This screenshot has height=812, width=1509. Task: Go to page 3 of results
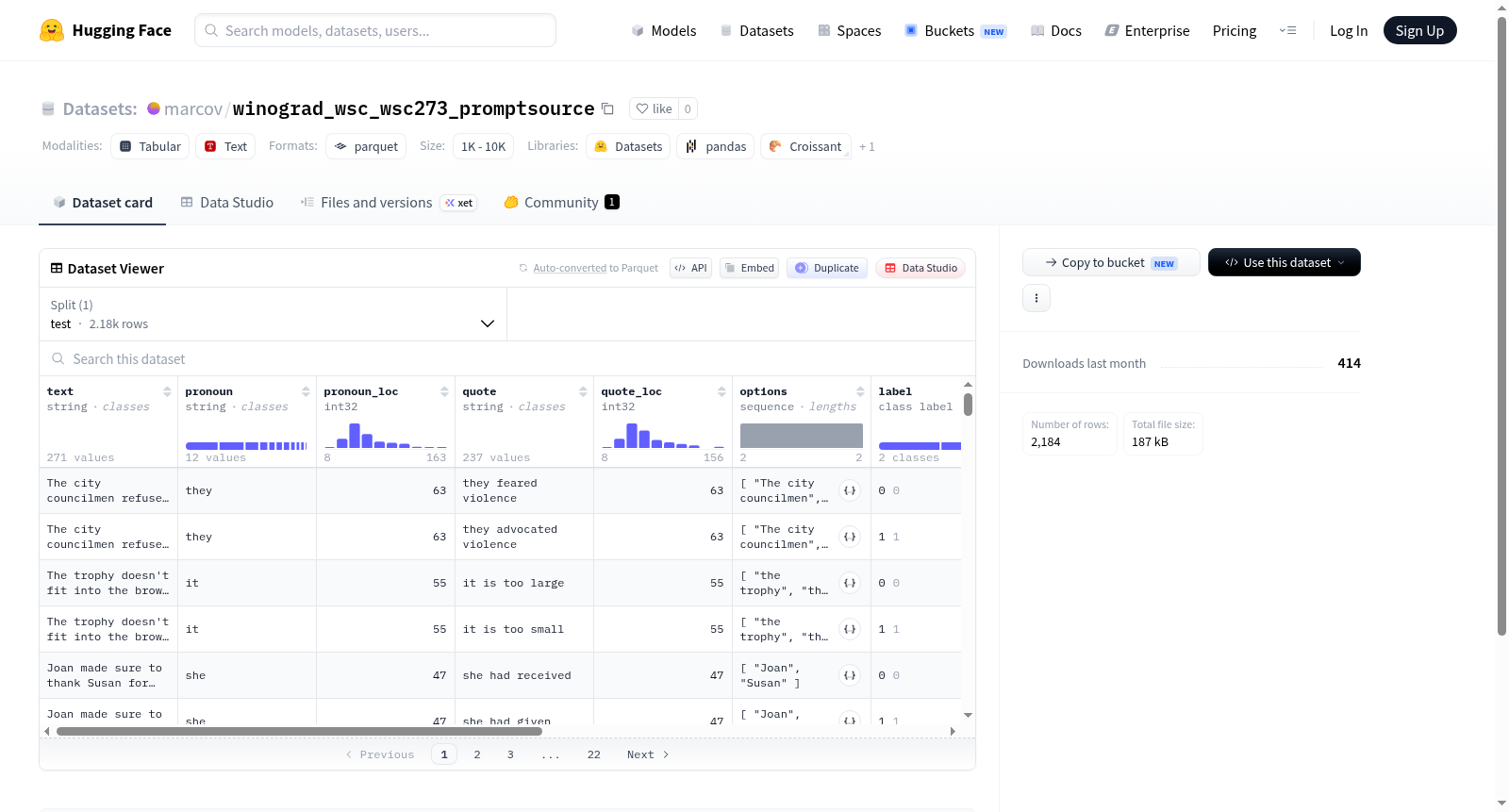click(x=510, y=754)
